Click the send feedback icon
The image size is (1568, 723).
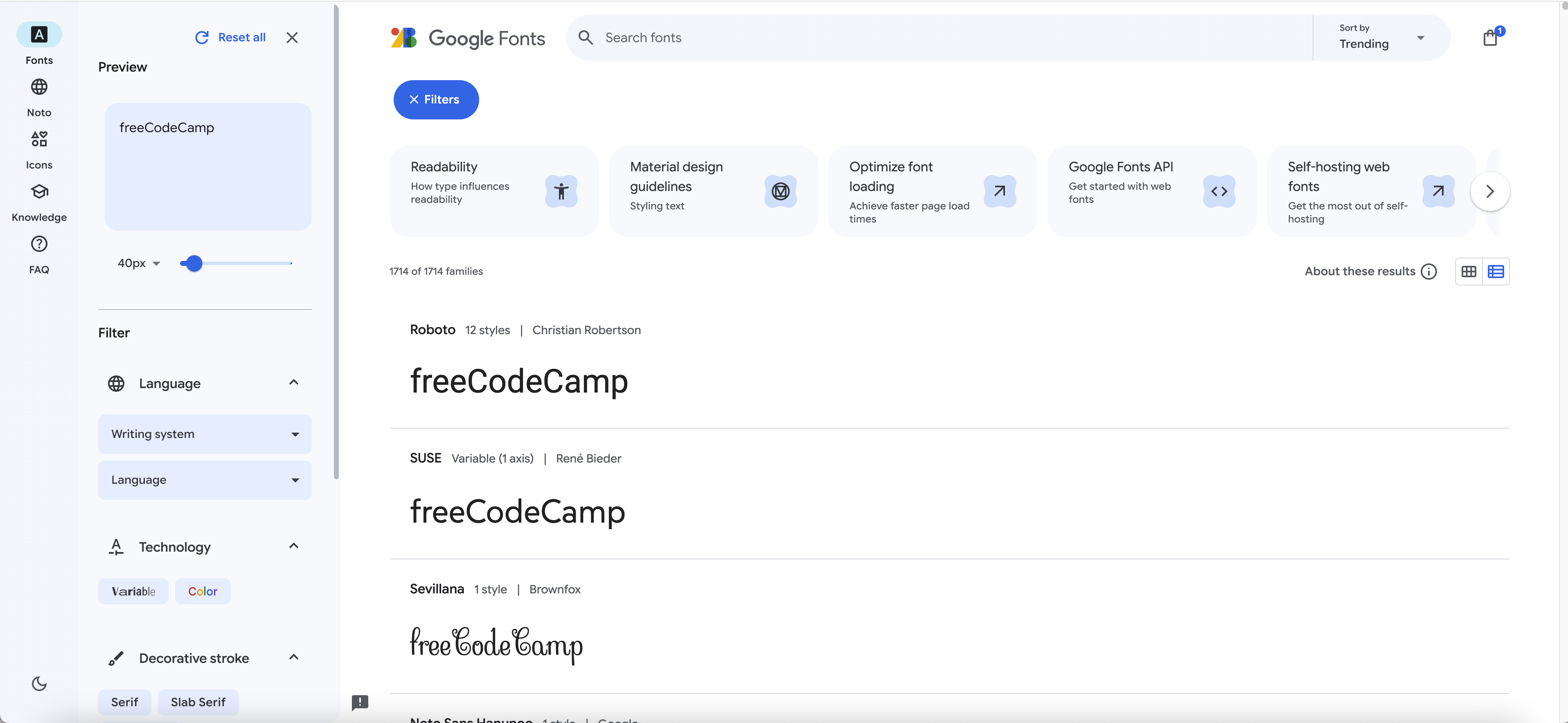pyautogui.click(x=360, y=702)
